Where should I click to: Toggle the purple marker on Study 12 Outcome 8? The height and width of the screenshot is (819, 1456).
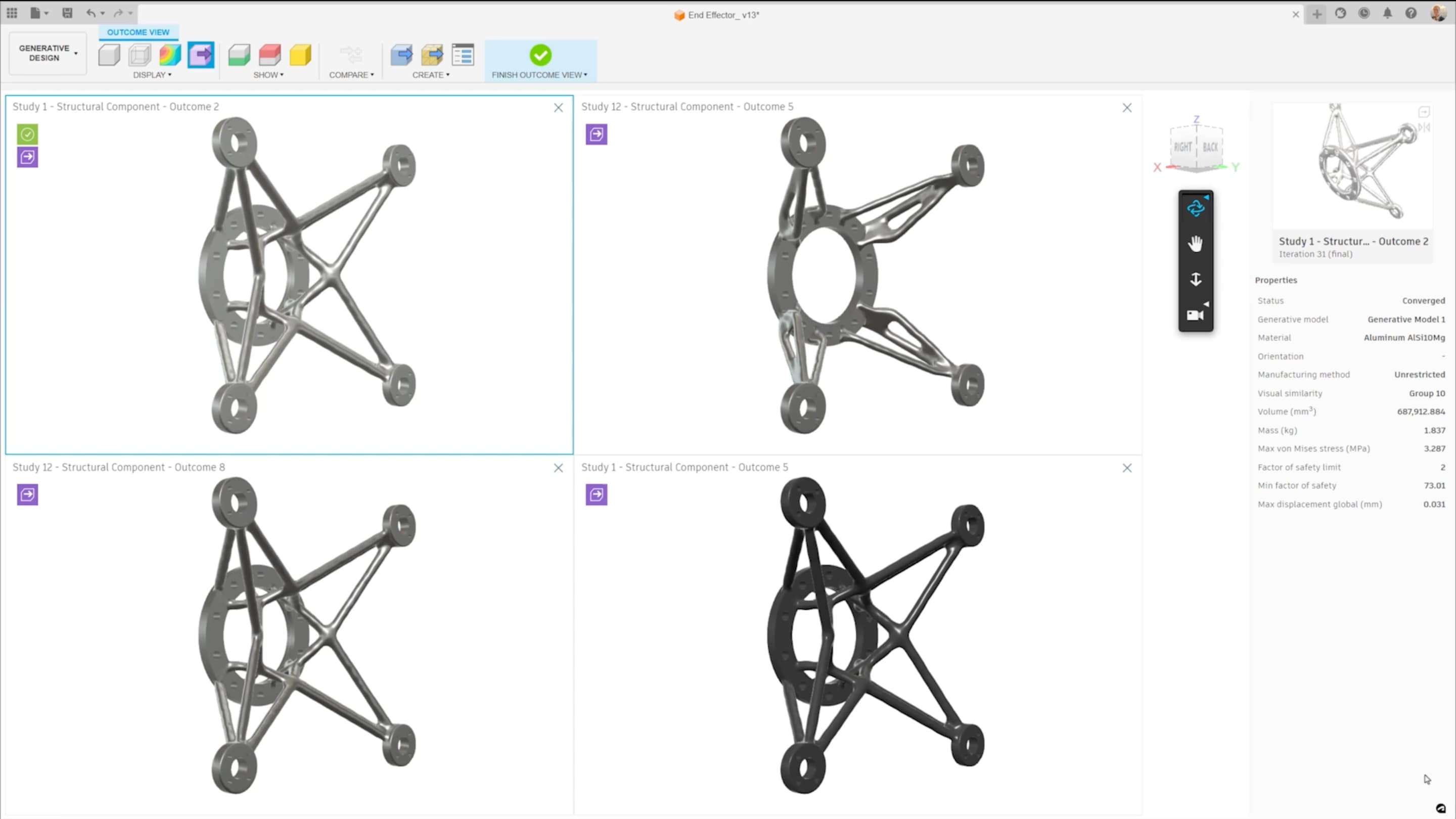[x=27, y=494]
